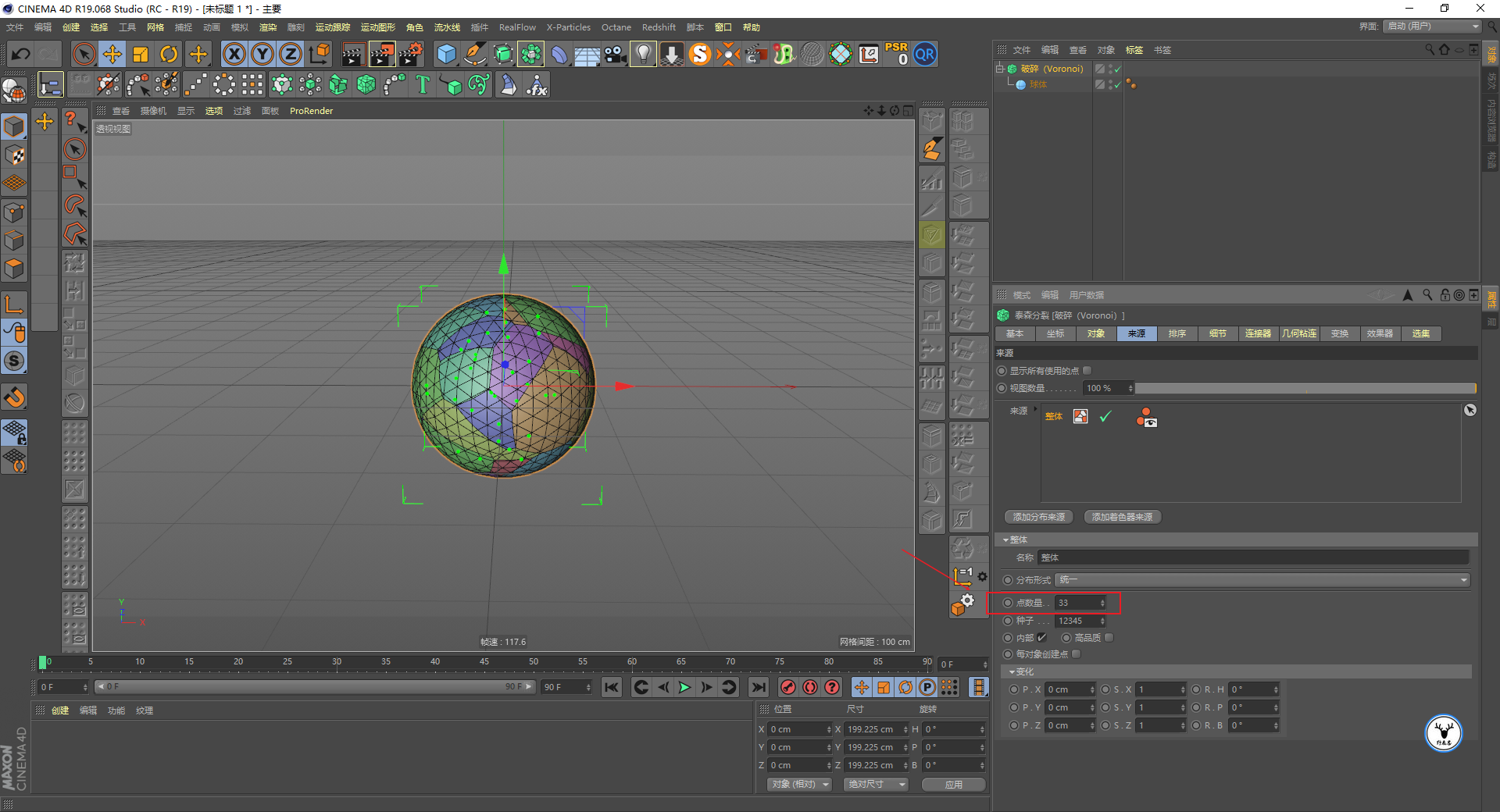This screenshot has height=812, width=1500.
Task: Click the 添加着色器来源 button
Action: pyautogui.click(x=1123, y=517)
